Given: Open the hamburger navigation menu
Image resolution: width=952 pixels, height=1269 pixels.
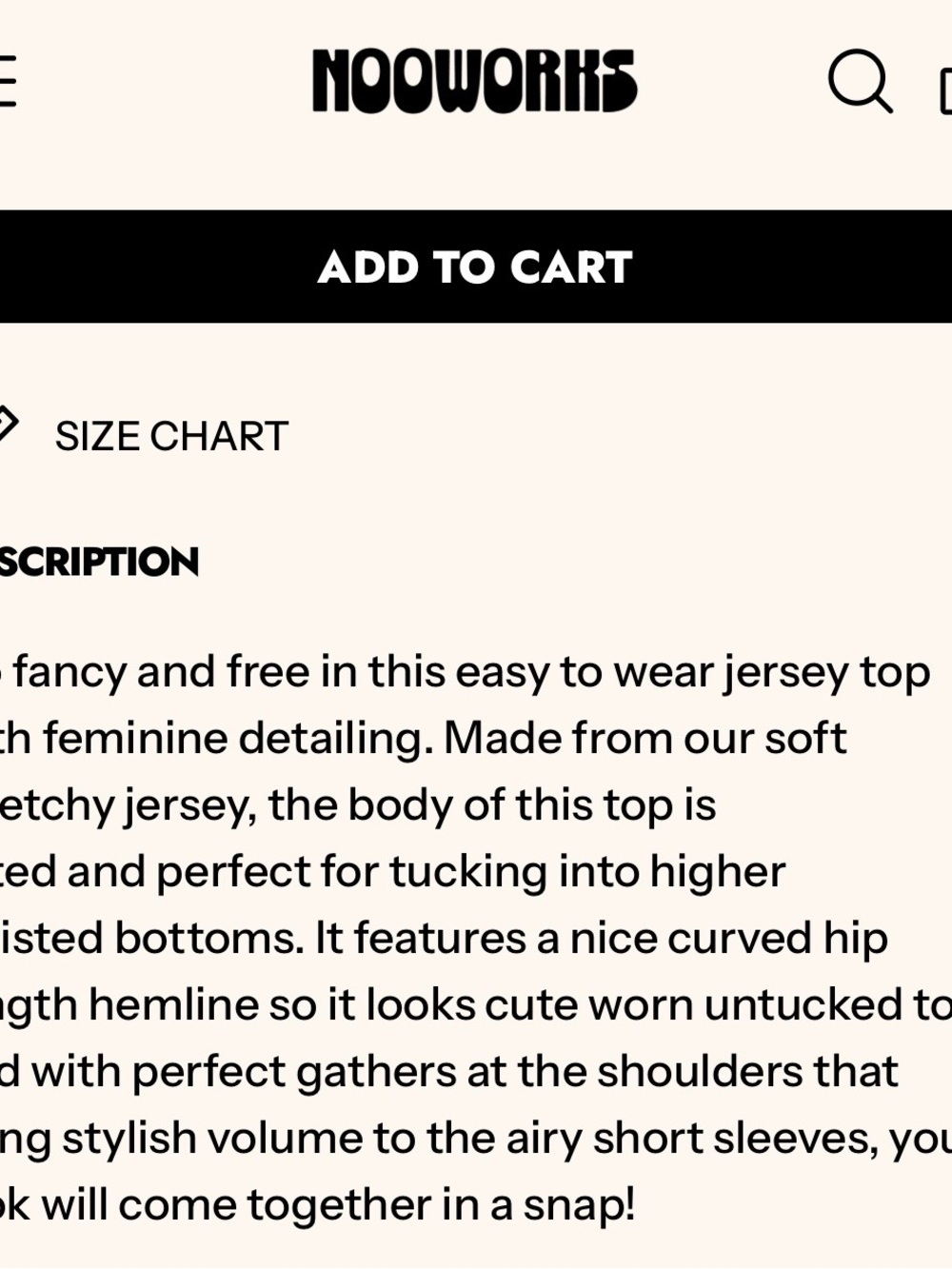Looking at the screenshot, I should point(8,81).
